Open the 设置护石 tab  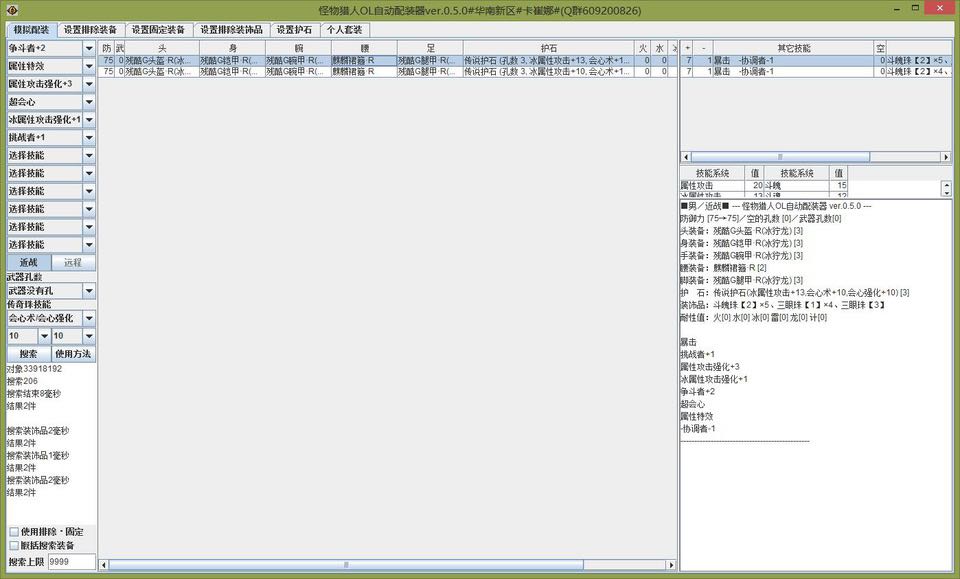pos(294,29)
